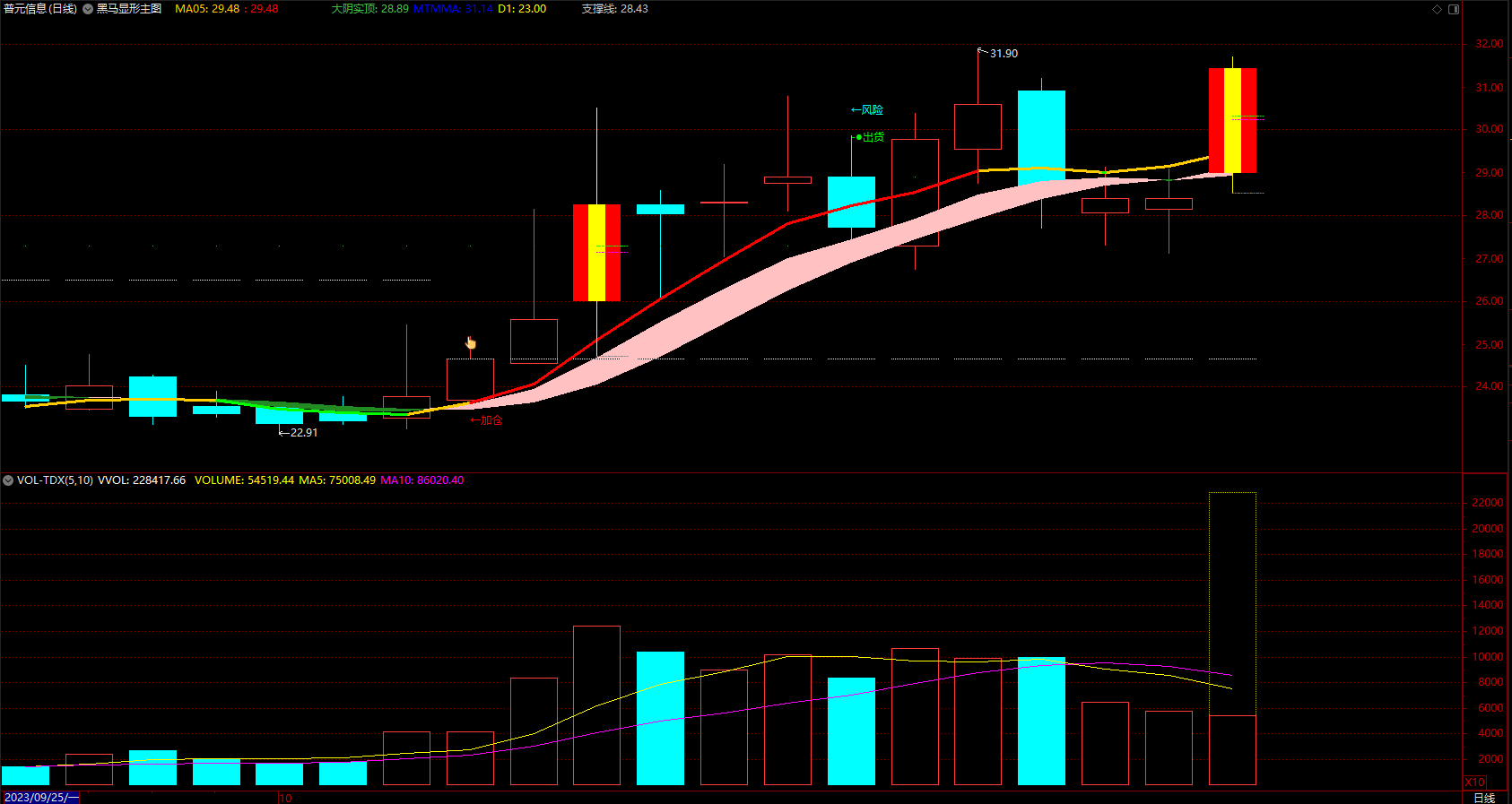Click the 22.91 low price label

pos(304,433)
